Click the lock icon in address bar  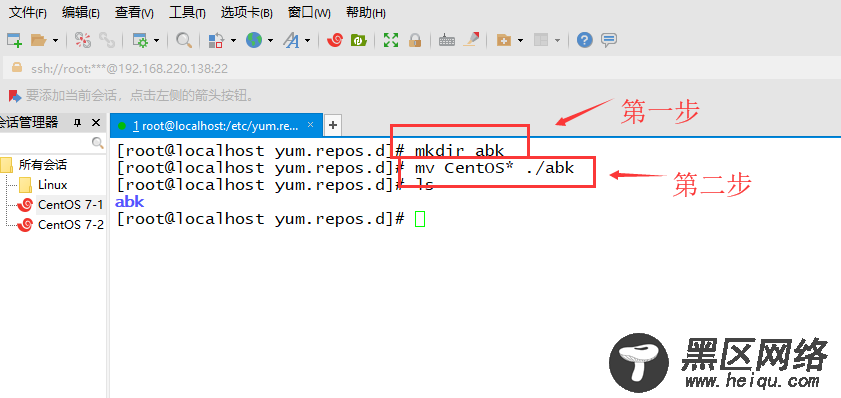(x=17, y=68)
